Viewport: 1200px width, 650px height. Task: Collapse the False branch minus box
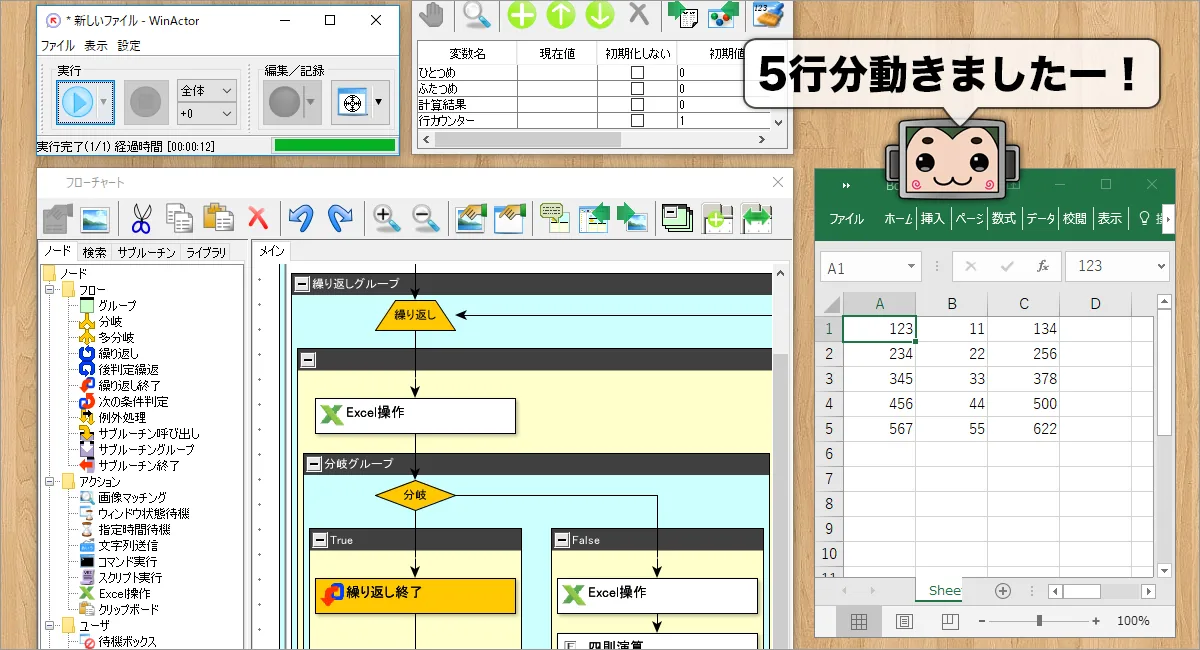coord(561,540)
